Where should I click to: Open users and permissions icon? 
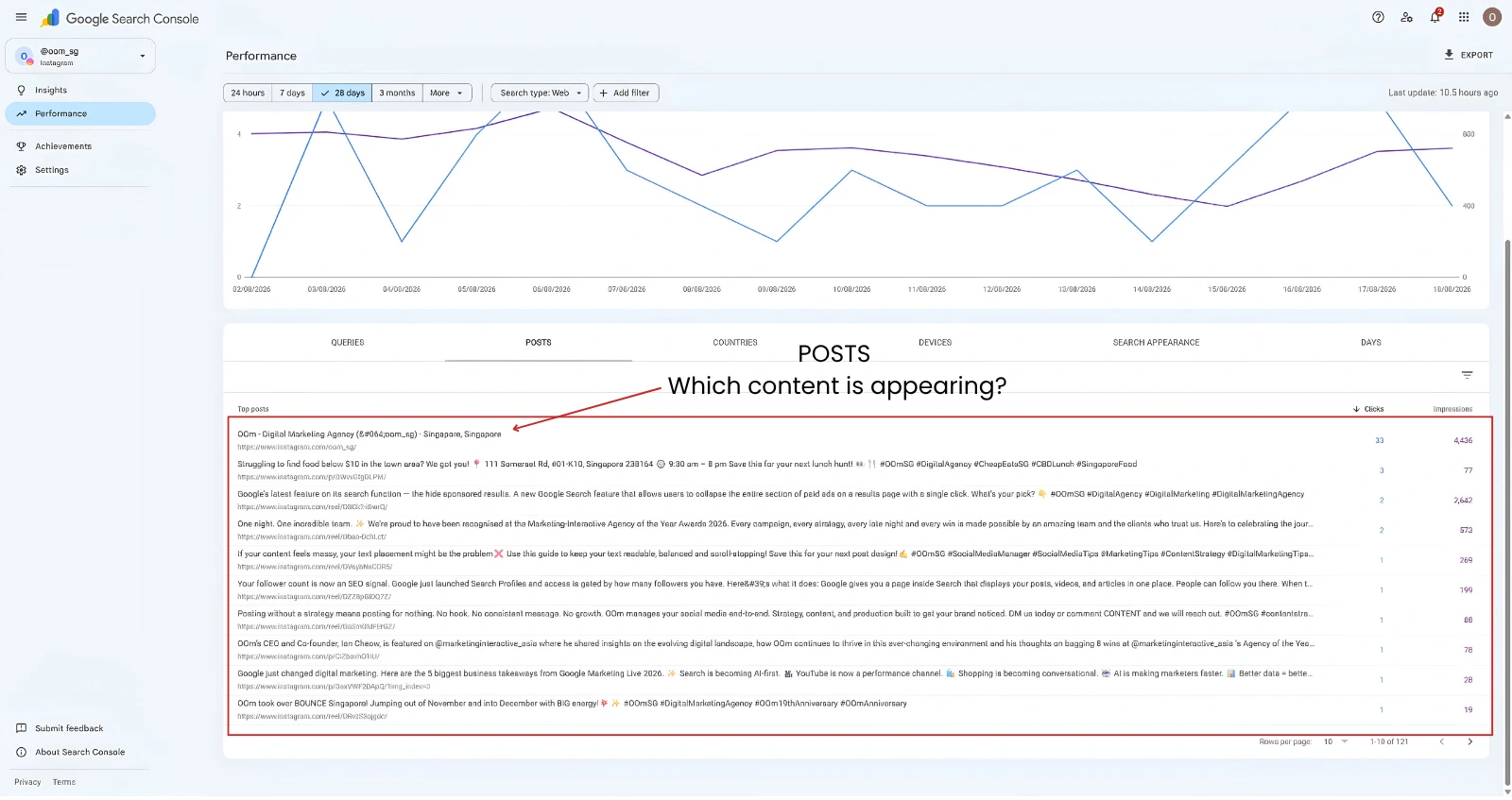[x=1406, y=17]
